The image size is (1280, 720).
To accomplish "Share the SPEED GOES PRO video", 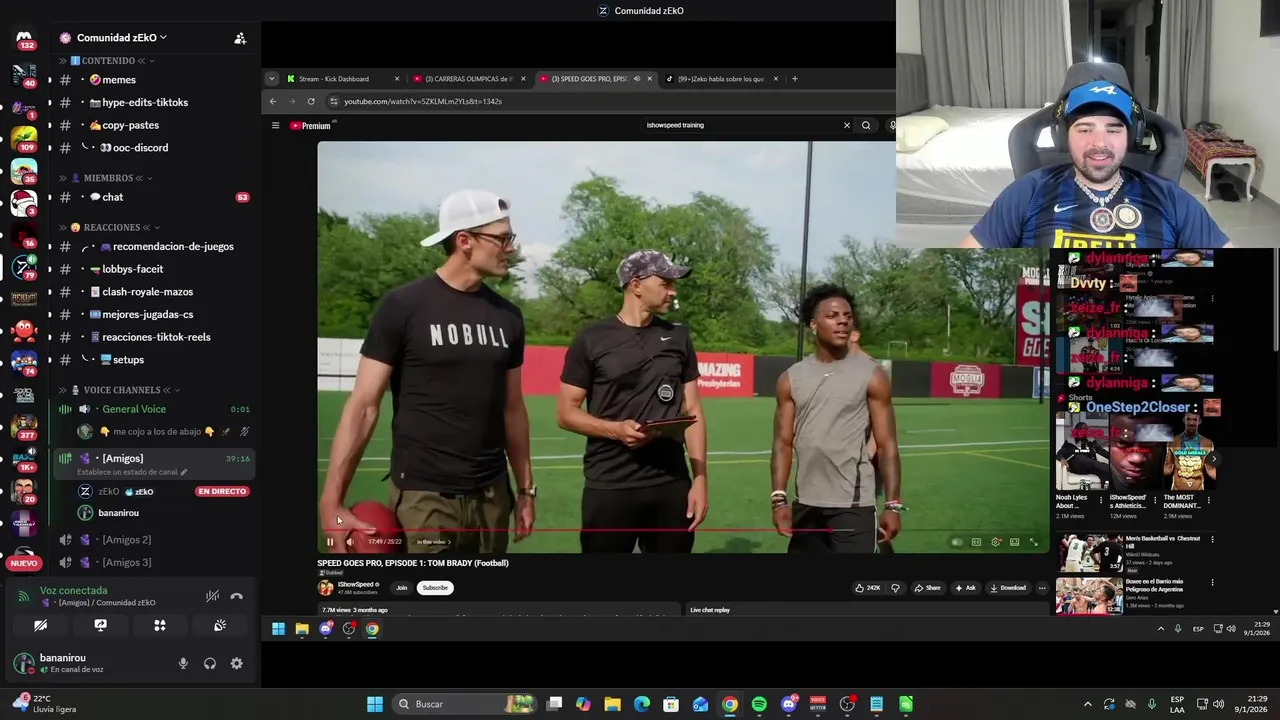I will (927, 588).
